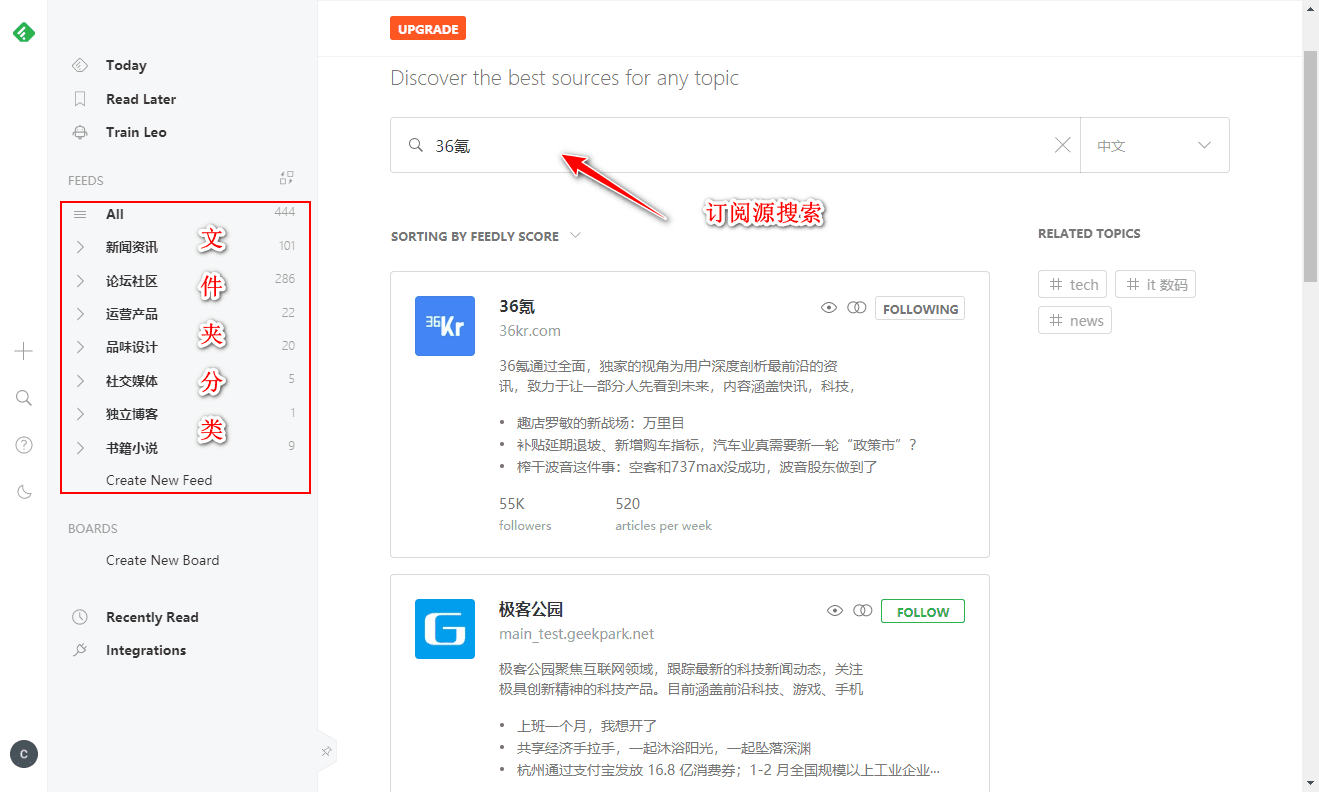Open Train Leo section

[136, 132]
